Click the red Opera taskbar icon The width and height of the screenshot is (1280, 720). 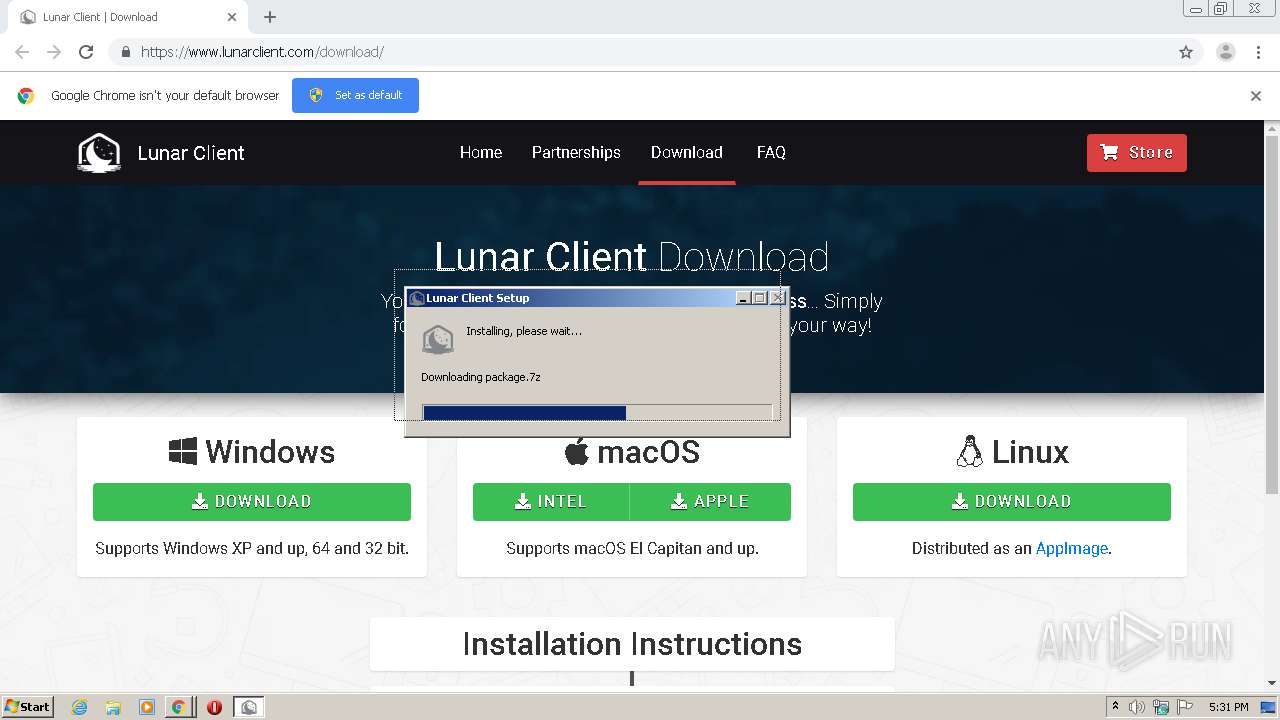tap(214, 707)
